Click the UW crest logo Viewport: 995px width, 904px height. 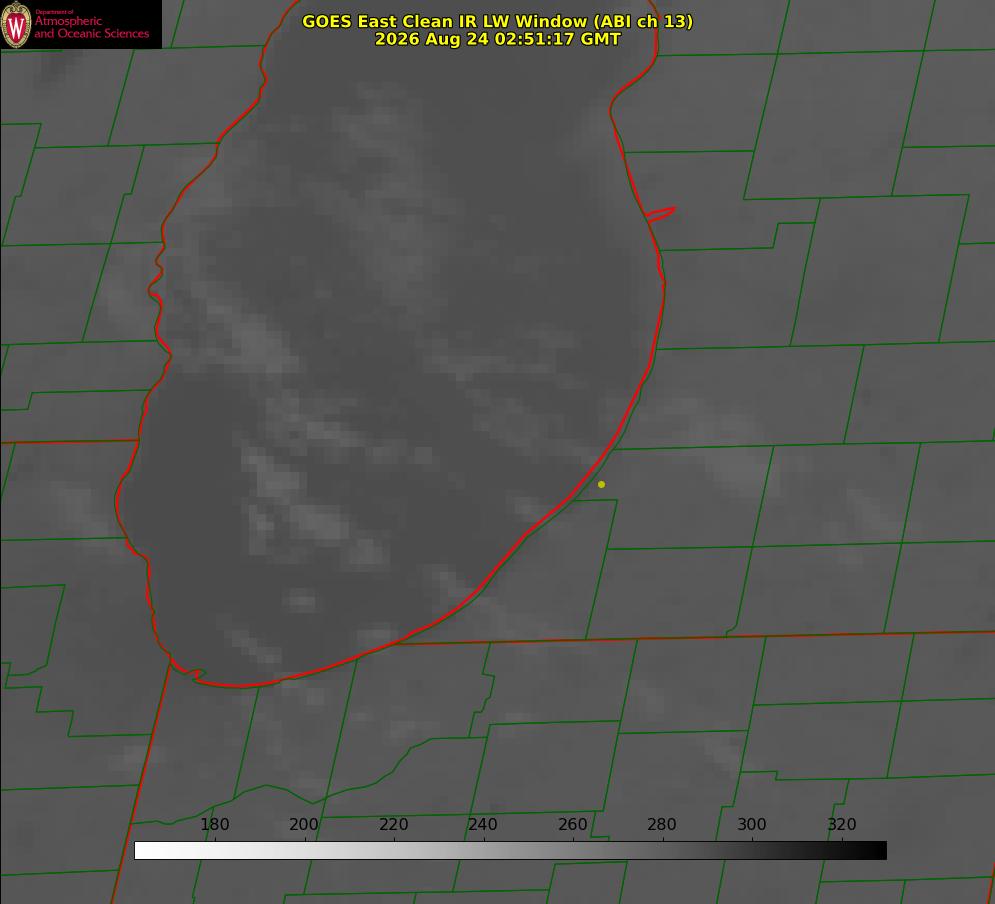pos(16,24)
